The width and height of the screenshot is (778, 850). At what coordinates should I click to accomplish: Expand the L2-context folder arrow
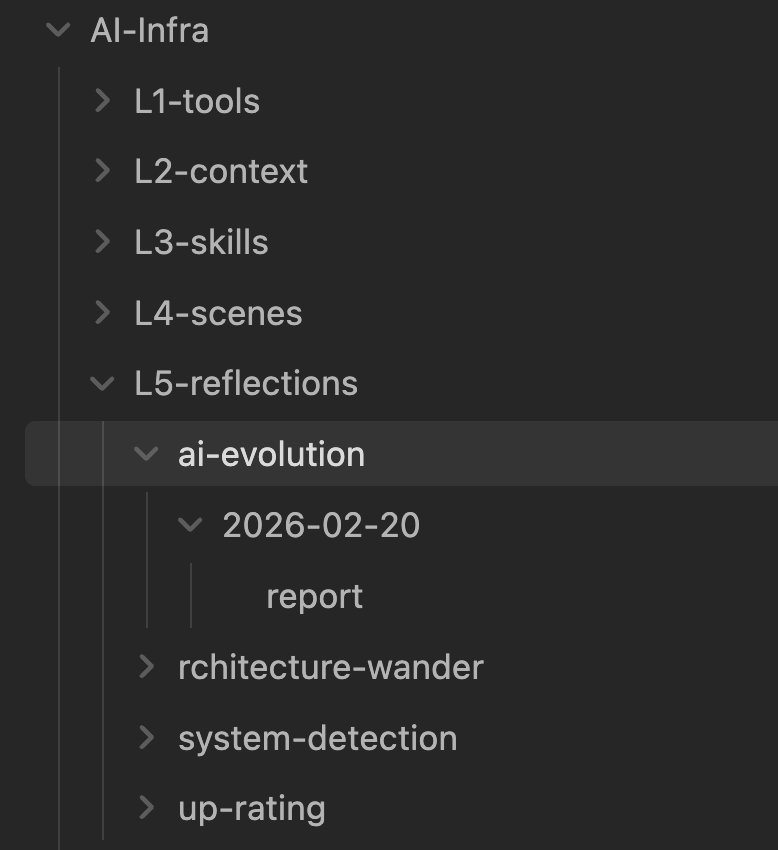(x=102, y=171)
